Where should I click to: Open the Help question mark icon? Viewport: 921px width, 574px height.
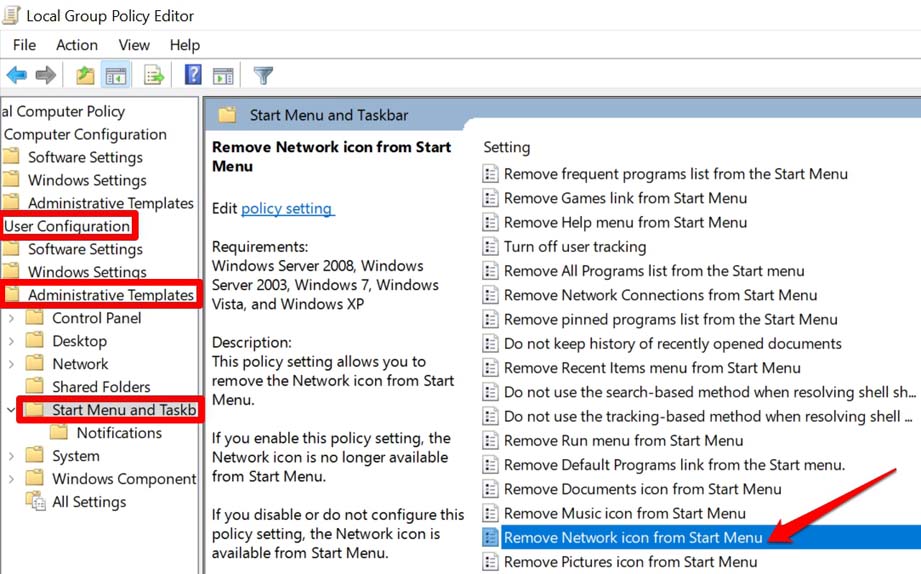(193, 75)
